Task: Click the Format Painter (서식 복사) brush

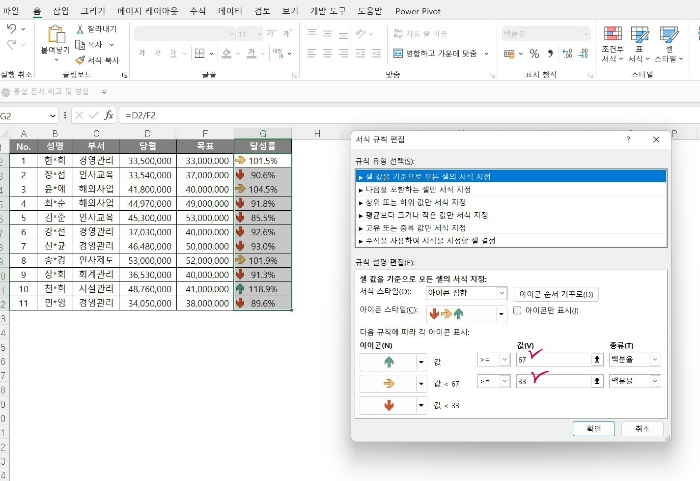Action: pyautogui.click(x=80, y=60)
